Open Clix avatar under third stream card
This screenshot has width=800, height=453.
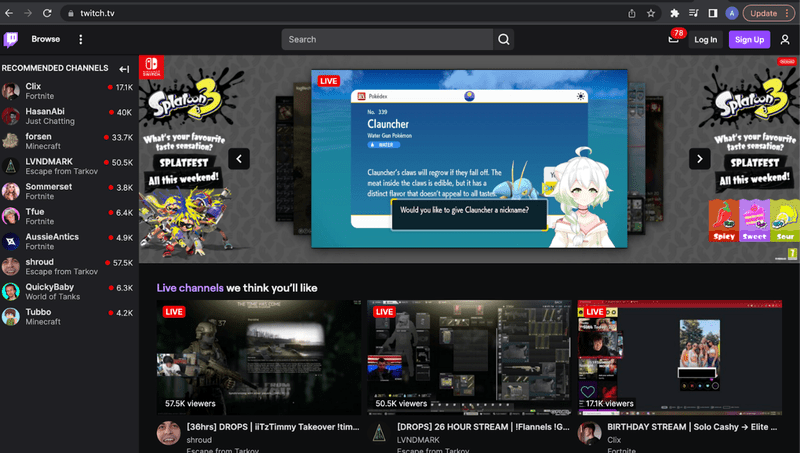(589, 433)
